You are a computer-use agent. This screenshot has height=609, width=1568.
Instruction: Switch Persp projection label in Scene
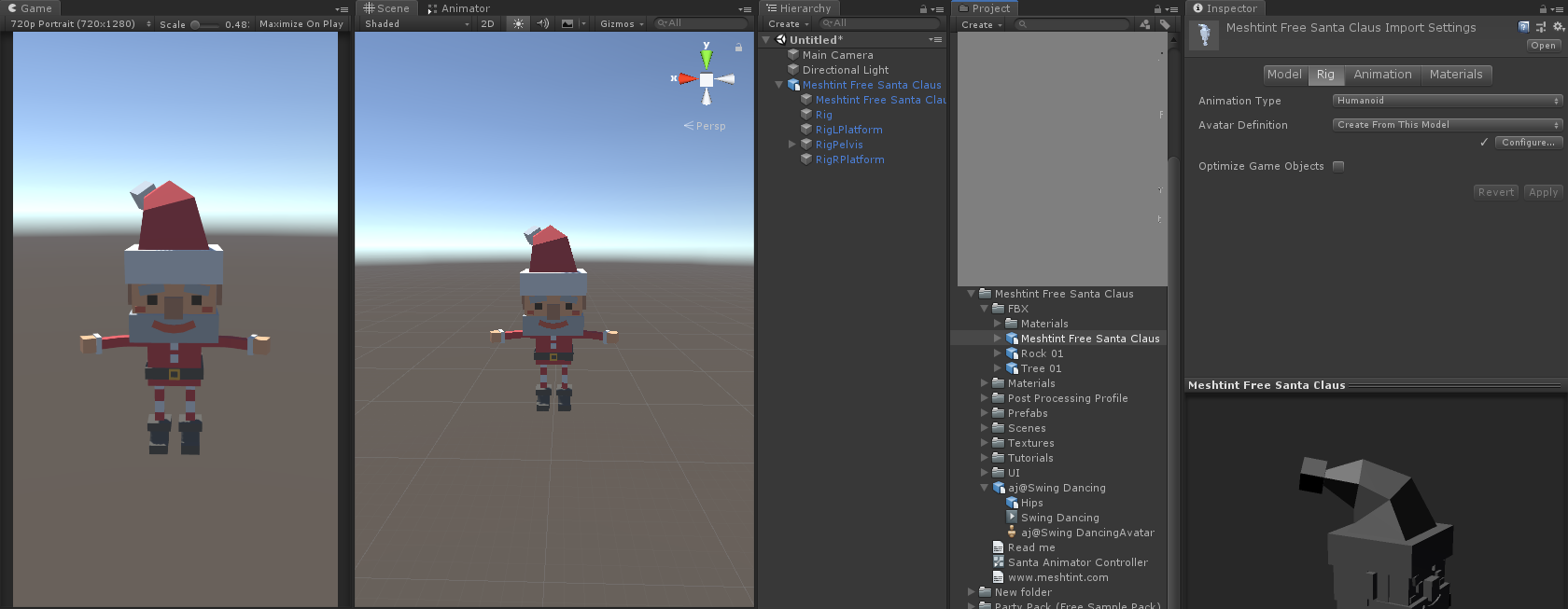(705, 126)
